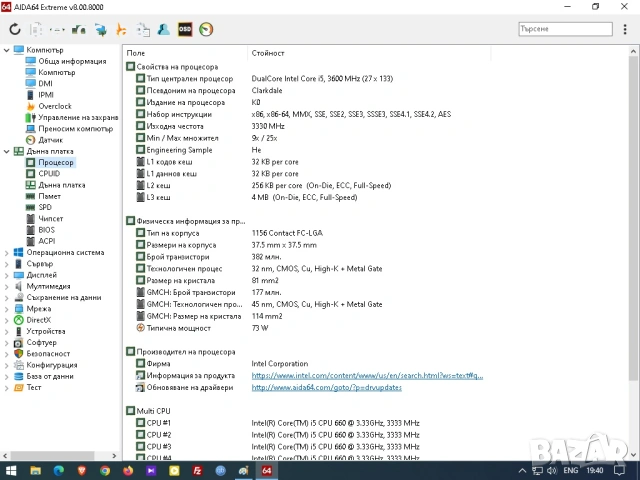
Task: Expand the Дисплей tree node
Action: coord(6,275)
